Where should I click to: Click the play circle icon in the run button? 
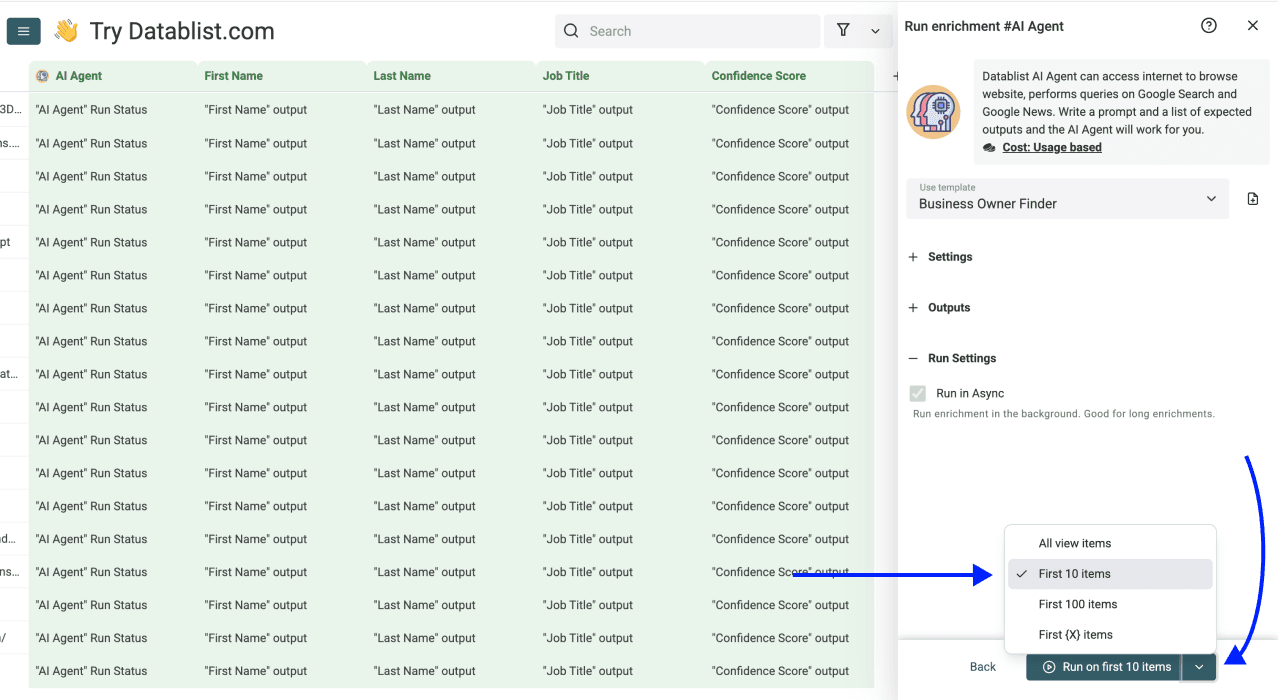pos(1047,667)
